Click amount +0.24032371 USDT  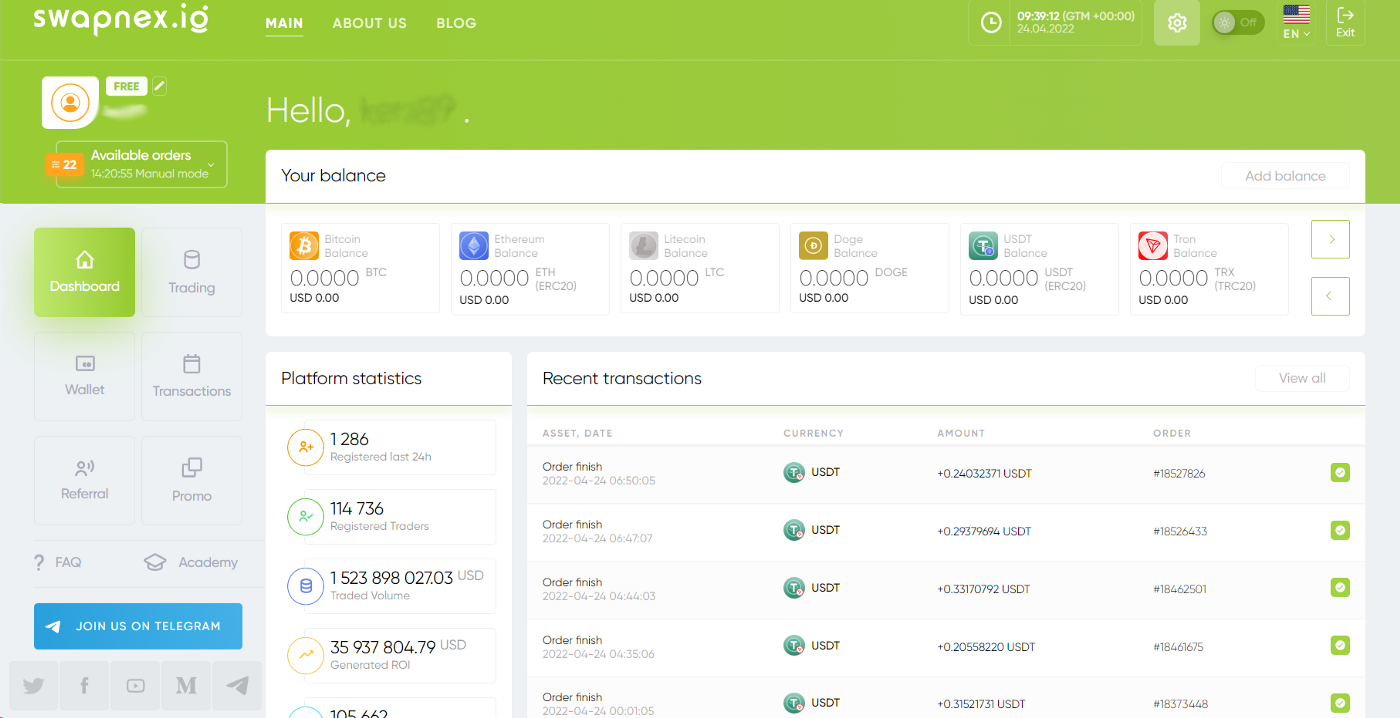coord(984,474)
